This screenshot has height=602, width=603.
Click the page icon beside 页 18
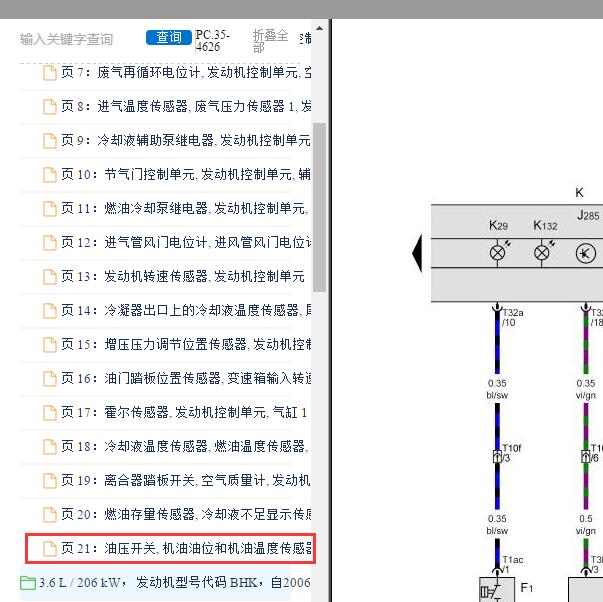50,447
